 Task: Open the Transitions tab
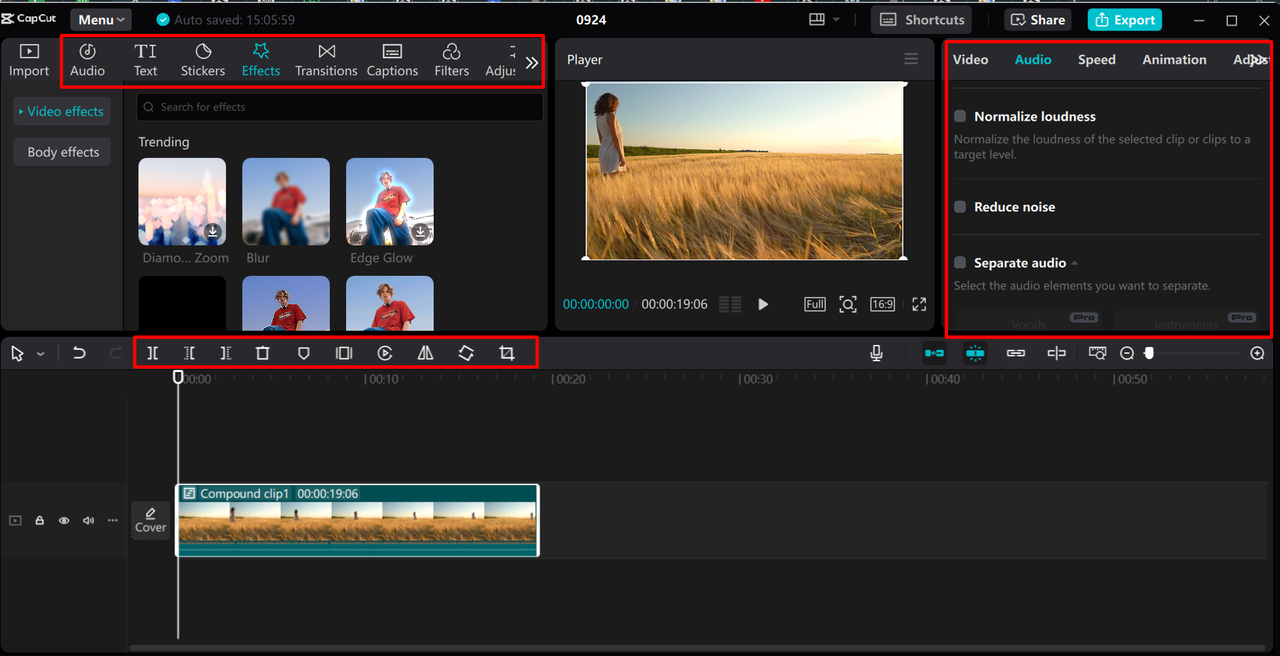coord(326,60)
